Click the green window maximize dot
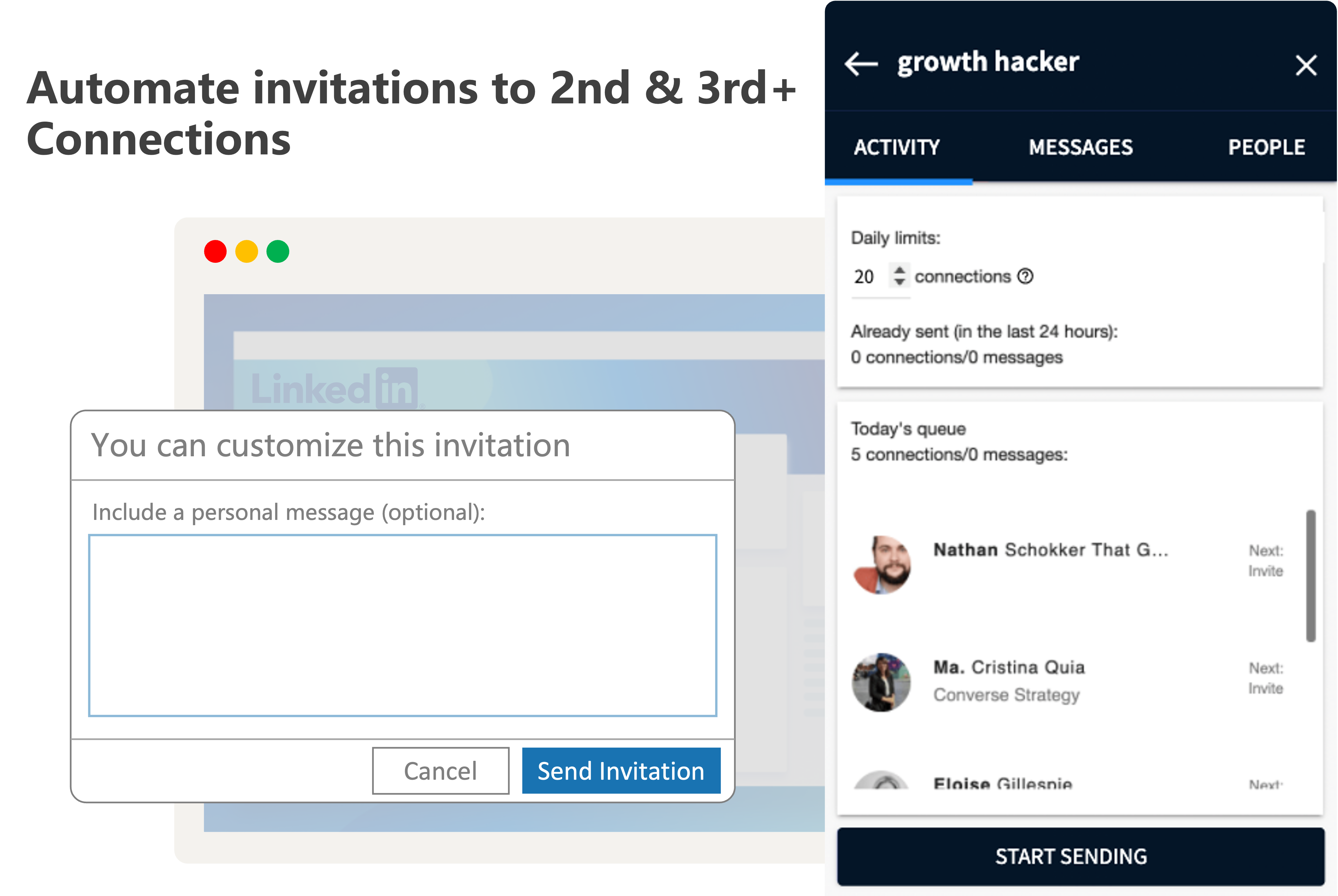The width and height of the screenshot is (1338, 896). (278, 252)
